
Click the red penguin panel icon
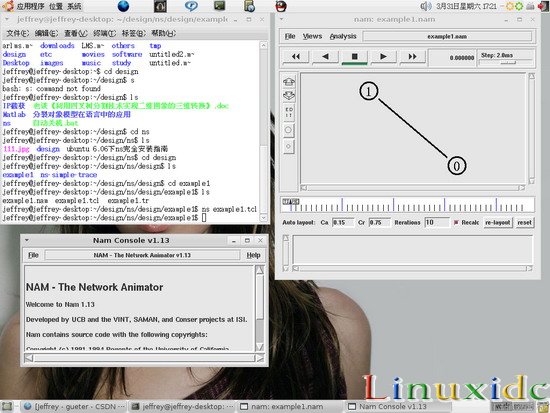click(x=281, y=6)
